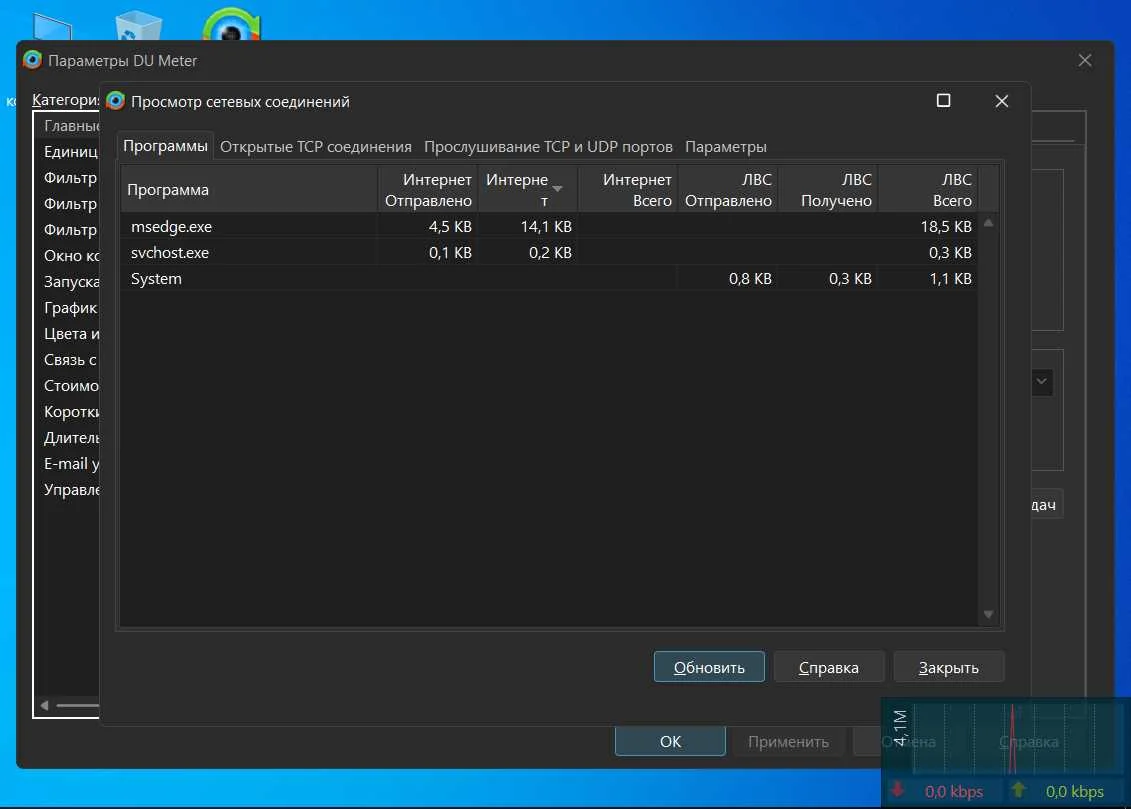
Task: Sort by Интернет Отправлено column header
Action: pos(428,190)
